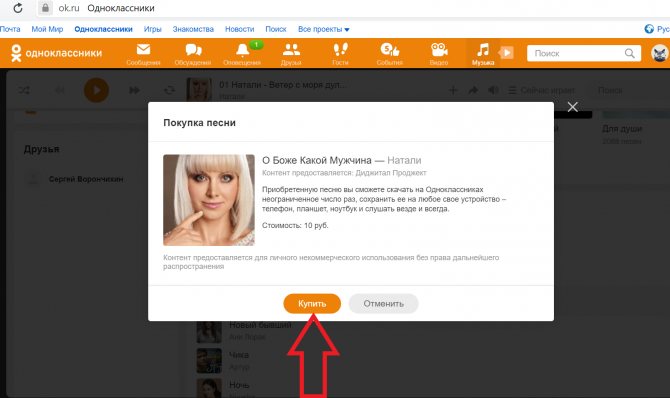Viewport: 670px width, 398px height.
Task: Close the Покупка песни dialog with the X
Action: 573,107
